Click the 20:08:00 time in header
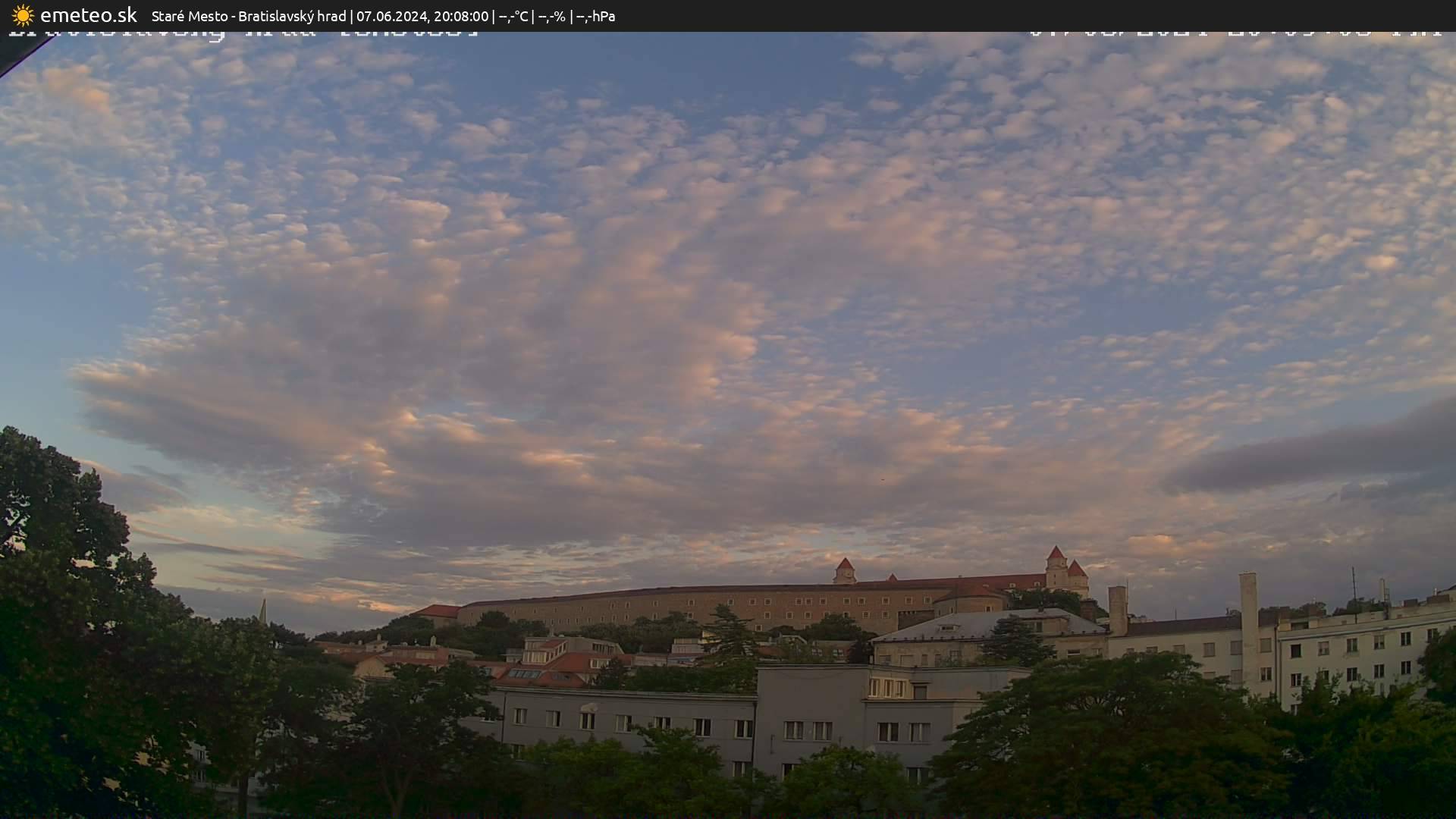Viewport: 1456px width, 819px height. click(x=460, y=16)
